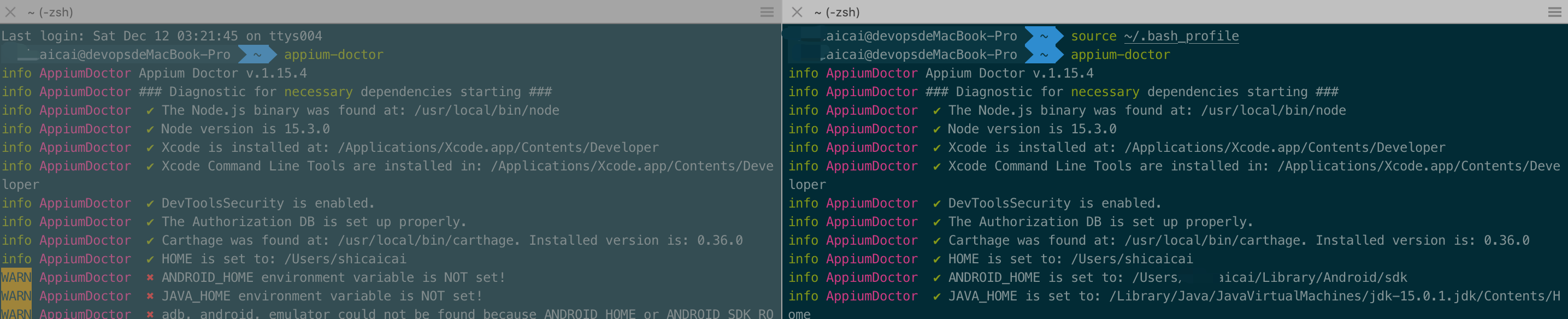Image resolution: width=1568 pixels, height=319 pixels.
Task: Click WARN badge on ANDROID_HOME line
Action: click(16, 277)
